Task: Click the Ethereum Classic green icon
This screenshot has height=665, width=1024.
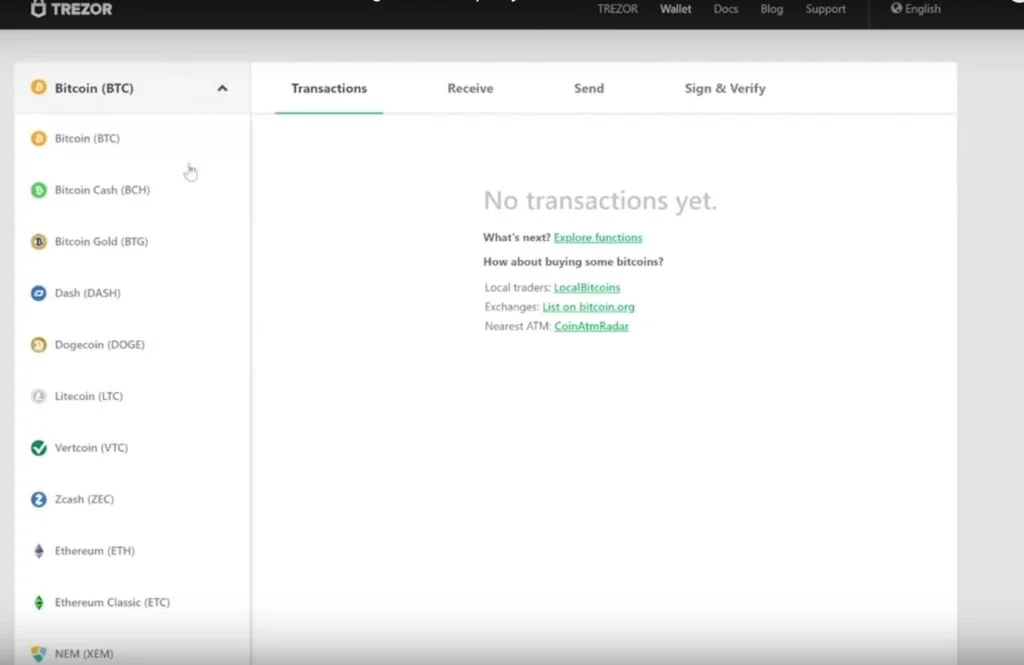Action: point(39,603)
